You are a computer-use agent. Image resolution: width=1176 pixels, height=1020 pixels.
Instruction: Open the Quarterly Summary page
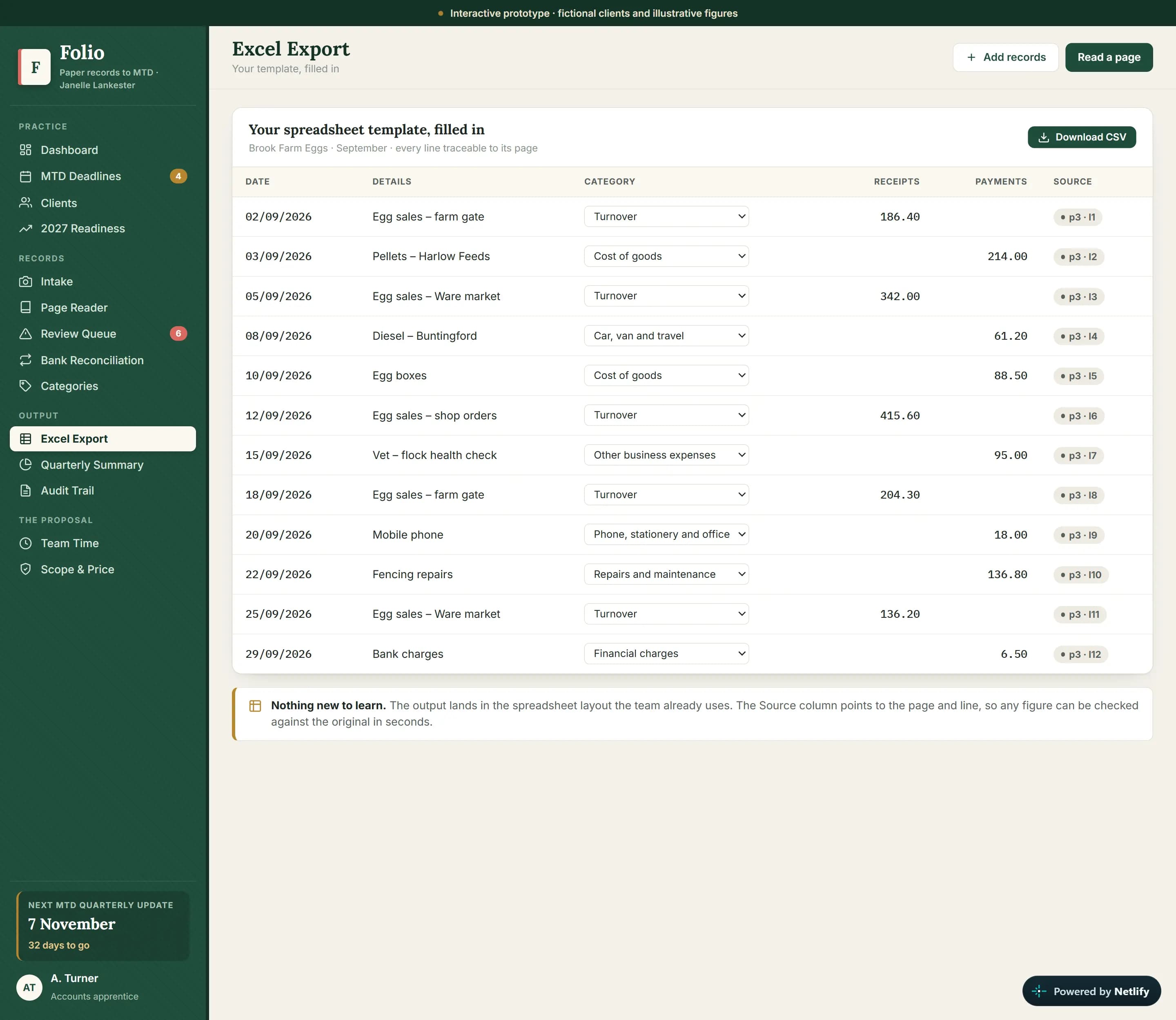click(x=102, y=465)
